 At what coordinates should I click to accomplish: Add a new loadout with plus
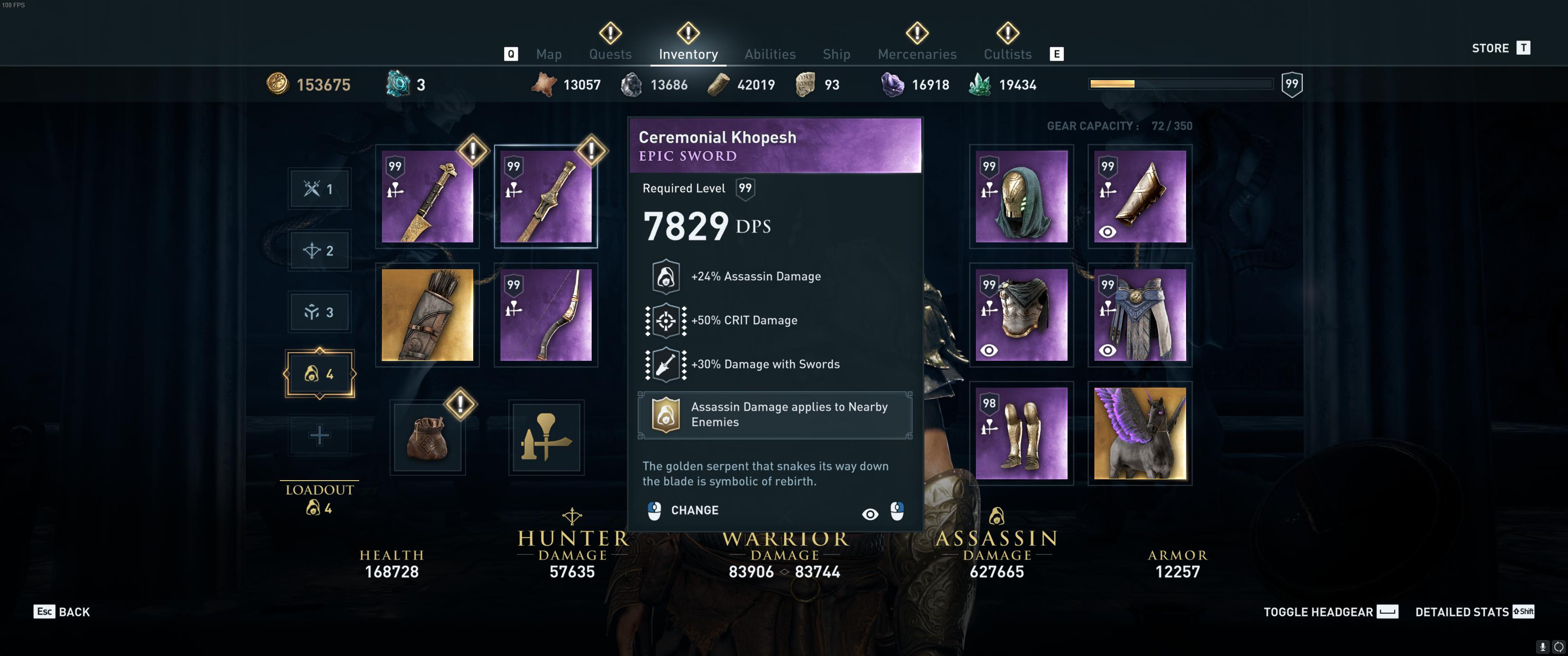coord(319,435)
